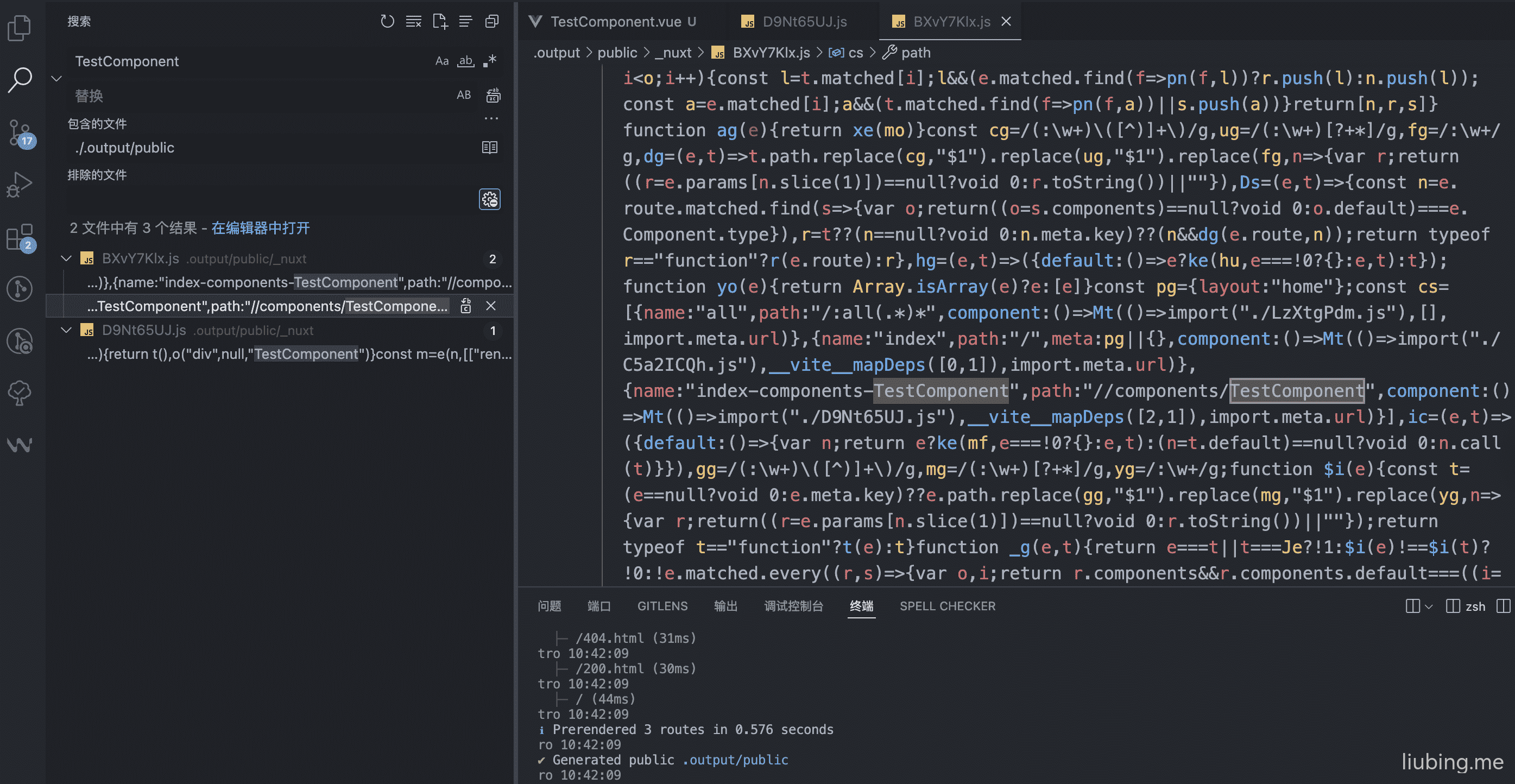
Task: Open the SPELL CHECKER panel tab
Action: pos(948,606)
